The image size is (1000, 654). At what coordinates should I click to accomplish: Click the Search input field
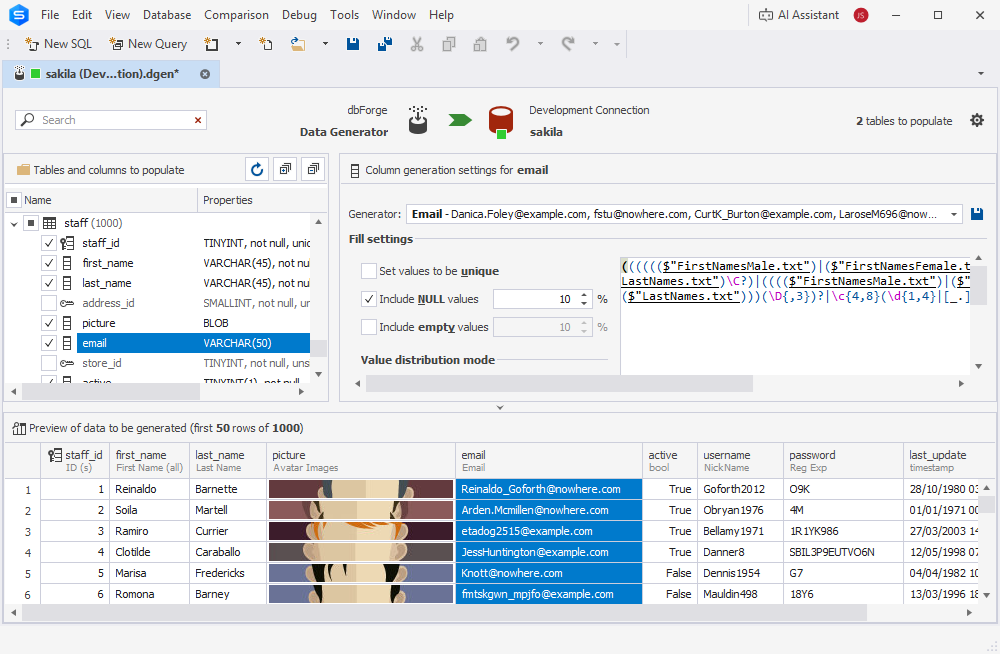pos(112,120)
